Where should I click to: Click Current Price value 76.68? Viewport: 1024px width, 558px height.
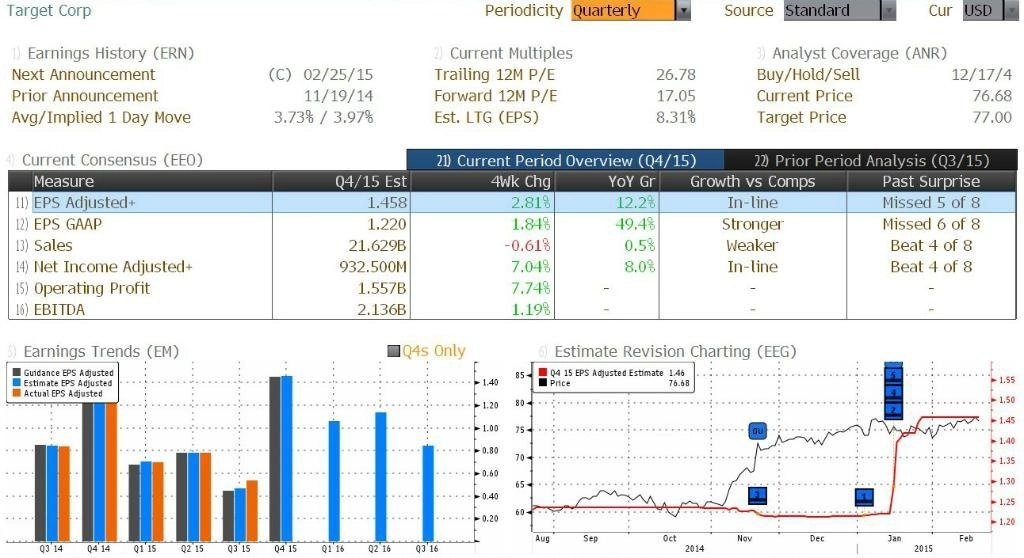992,96
